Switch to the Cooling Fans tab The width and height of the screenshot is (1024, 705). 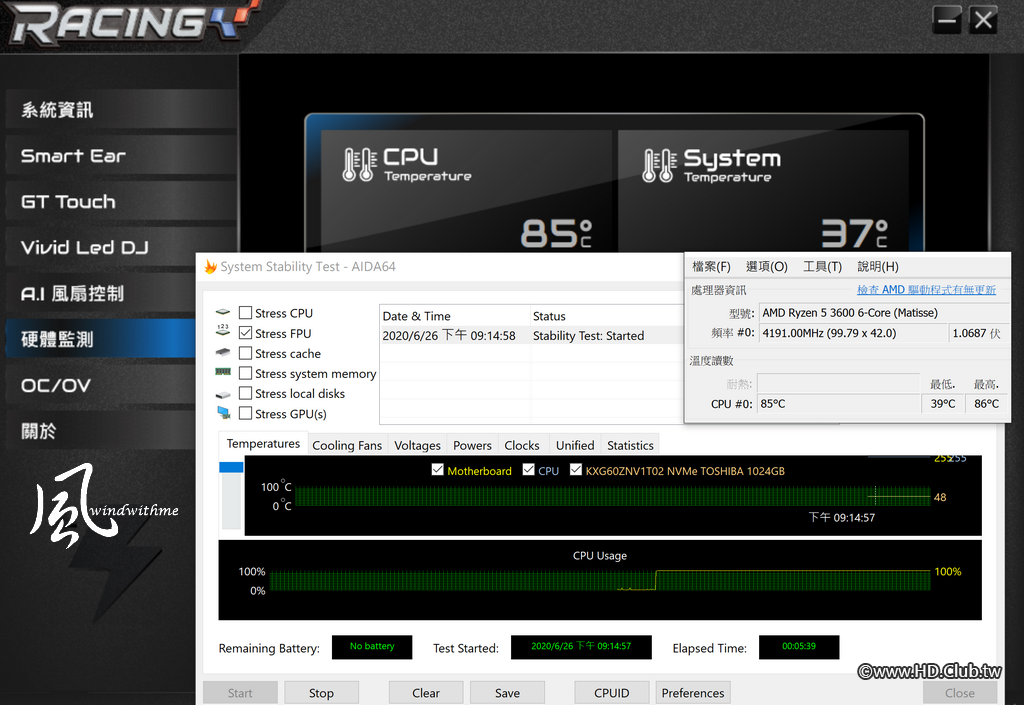(347, 445)
